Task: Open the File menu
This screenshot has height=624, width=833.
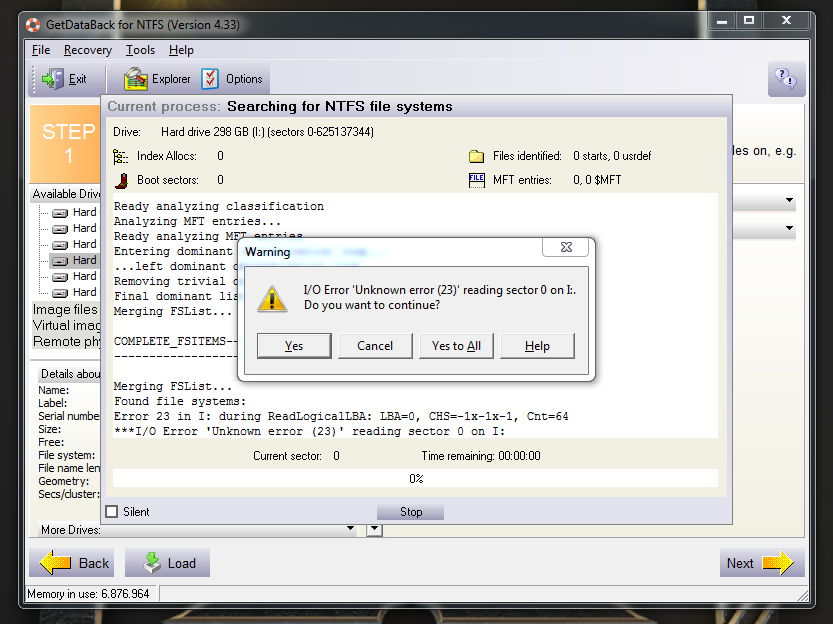Action: click(41, 50)
